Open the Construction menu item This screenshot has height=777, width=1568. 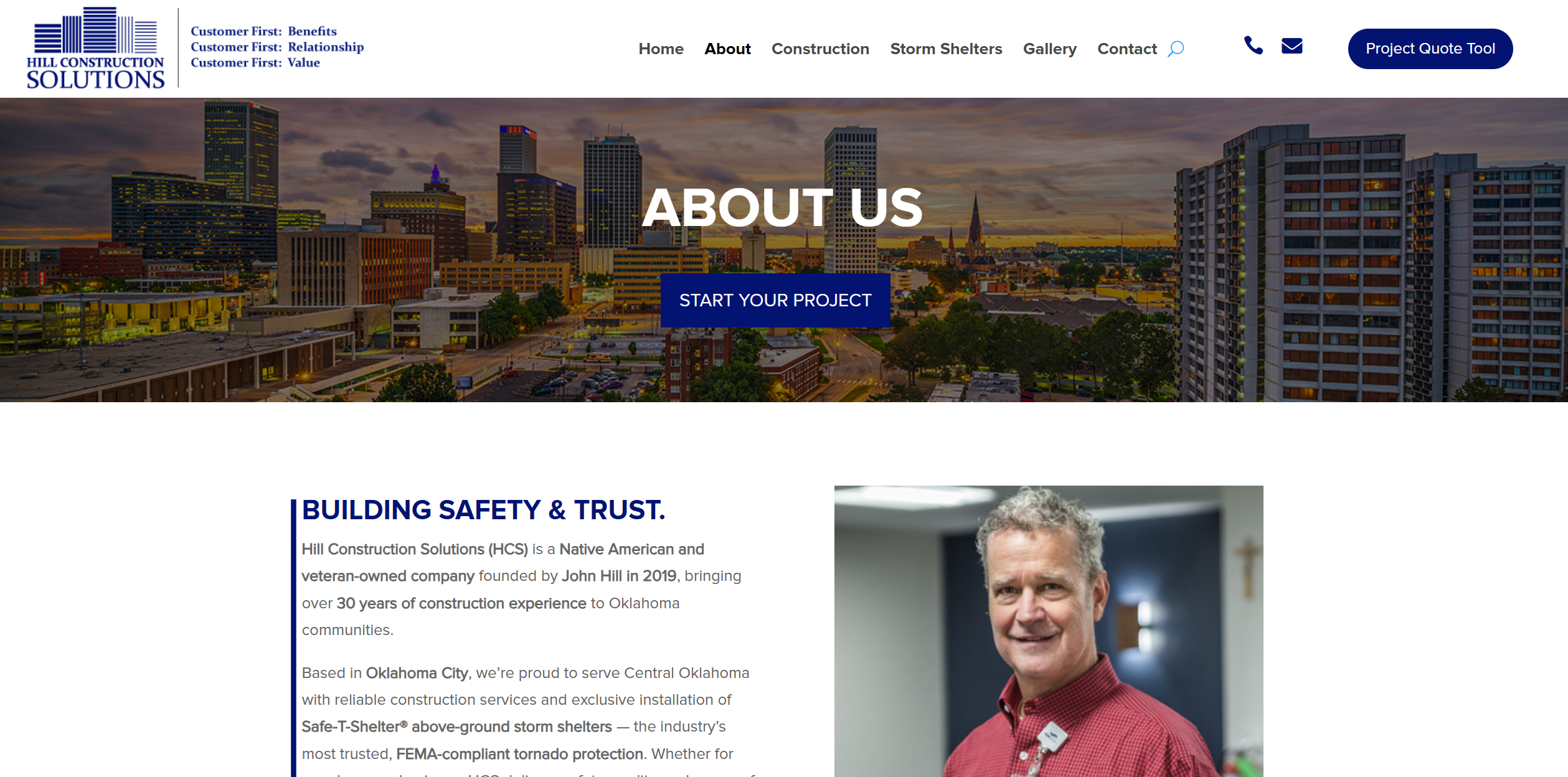[x=820, y=49]
